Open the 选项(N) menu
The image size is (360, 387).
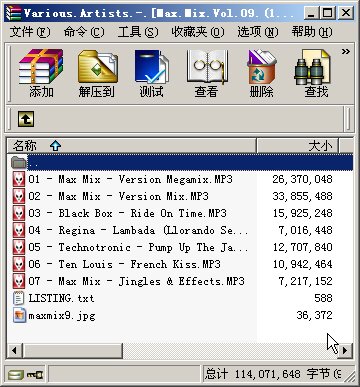pyautogui.click(x=258, y=32)
